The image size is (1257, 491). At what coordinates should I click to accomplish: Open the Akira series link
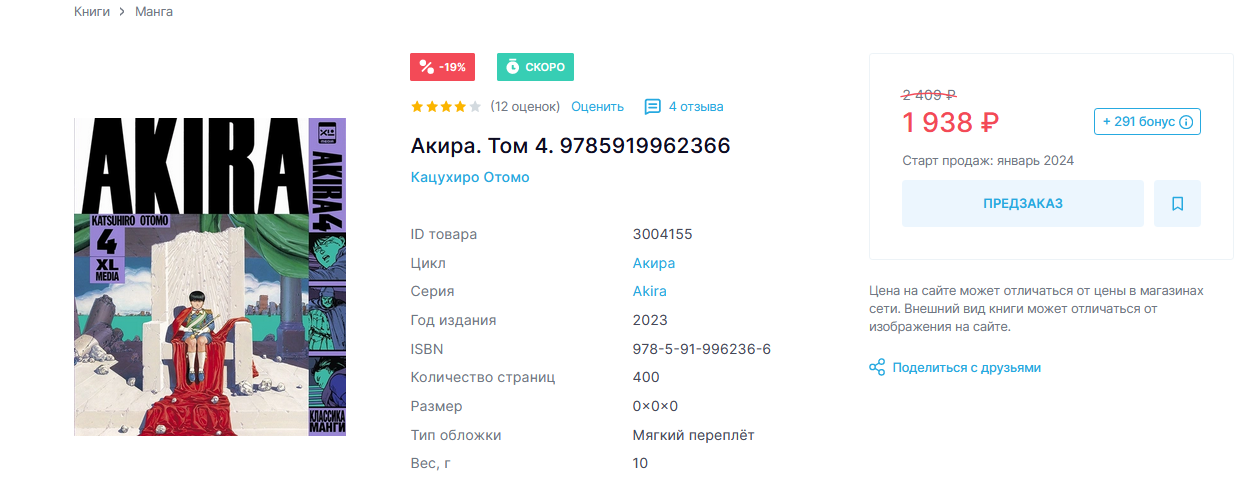[x=650, y=291]
